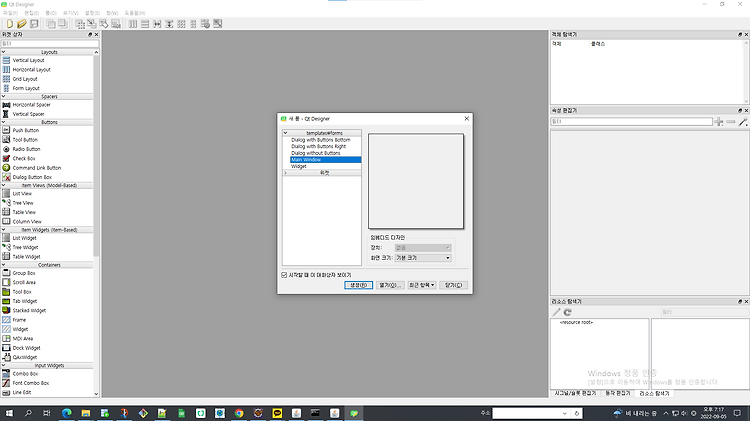
Task: Open the 최근 항목 recent forms dropdown
Action: click(421, 285)
